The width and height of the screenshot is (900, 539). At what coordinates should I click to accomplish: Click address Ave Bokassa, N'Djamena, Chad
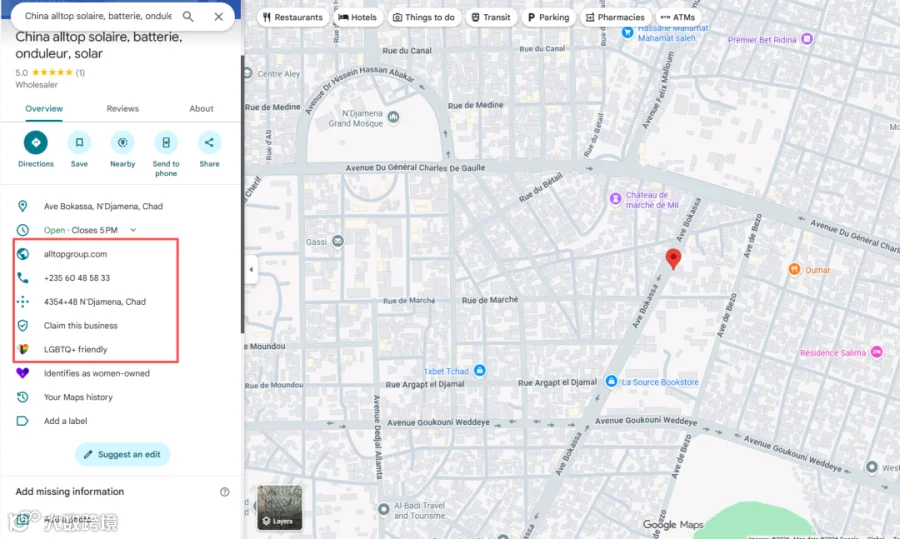103,206
